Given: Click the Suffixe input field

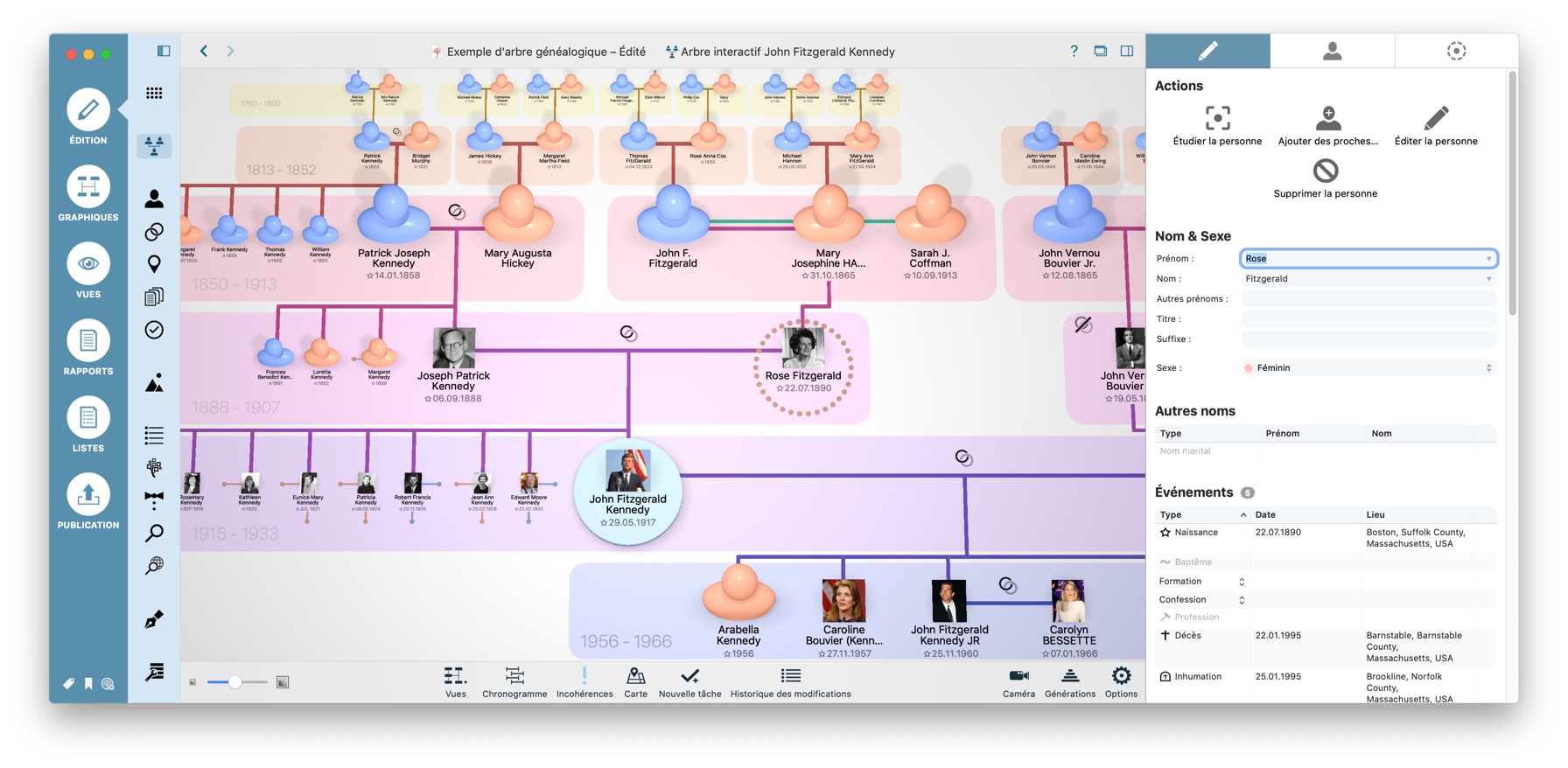Looking at the screenshot, I should 1368,339.
